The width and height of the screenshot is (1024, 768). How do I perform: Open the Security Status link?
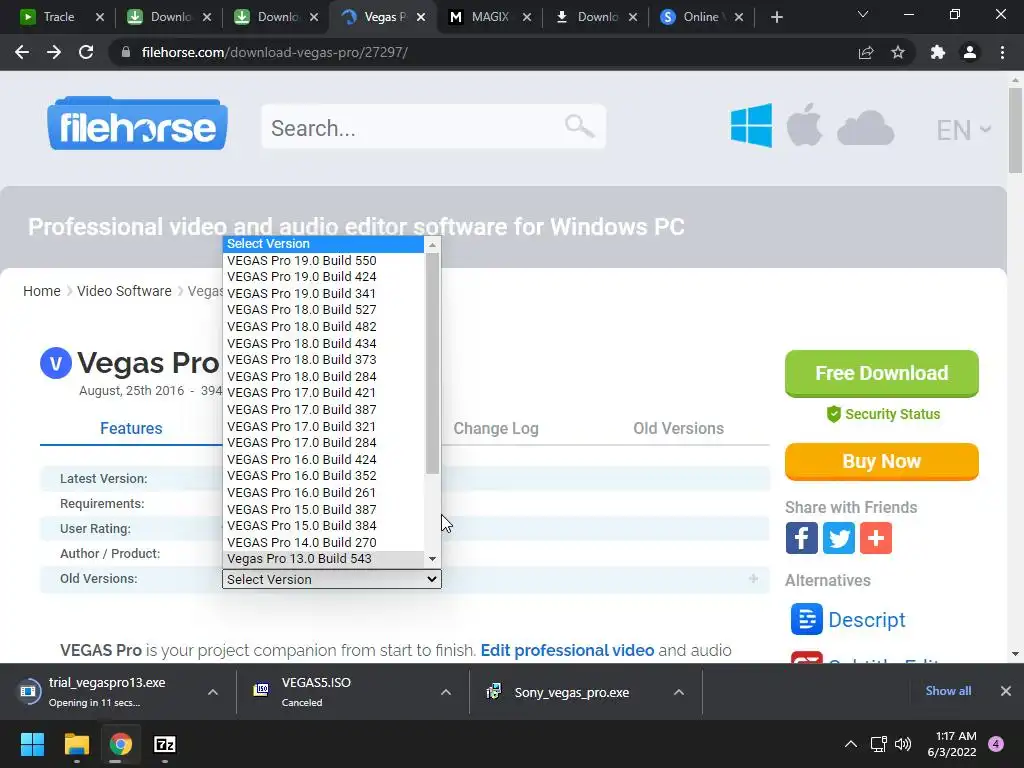coord(883,414)
